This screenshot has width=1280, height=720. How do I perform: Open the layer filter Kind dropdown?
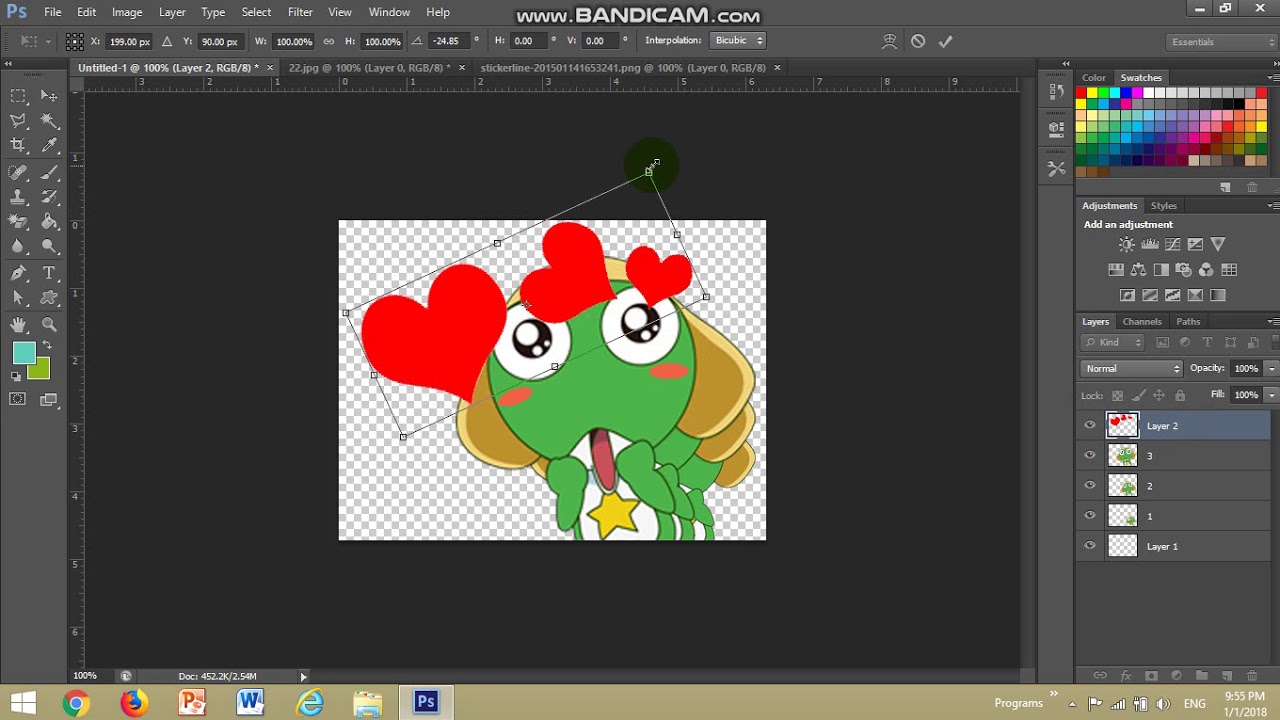[x=1113, y=342]
